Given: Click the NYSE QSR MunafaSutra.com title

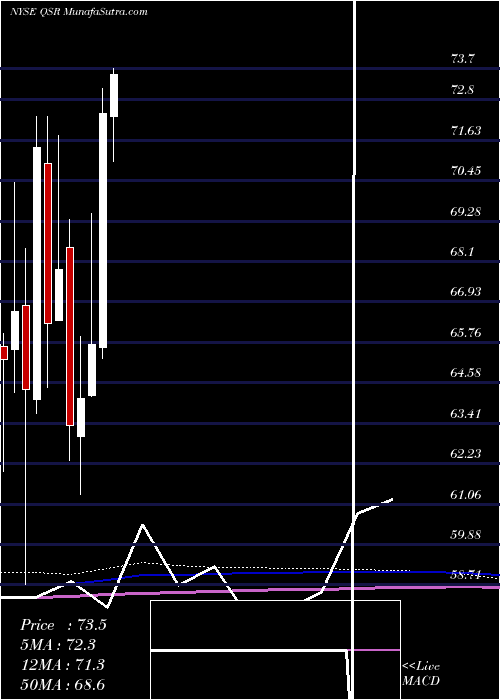Looking at the screenshot, I should coord(79,12).
